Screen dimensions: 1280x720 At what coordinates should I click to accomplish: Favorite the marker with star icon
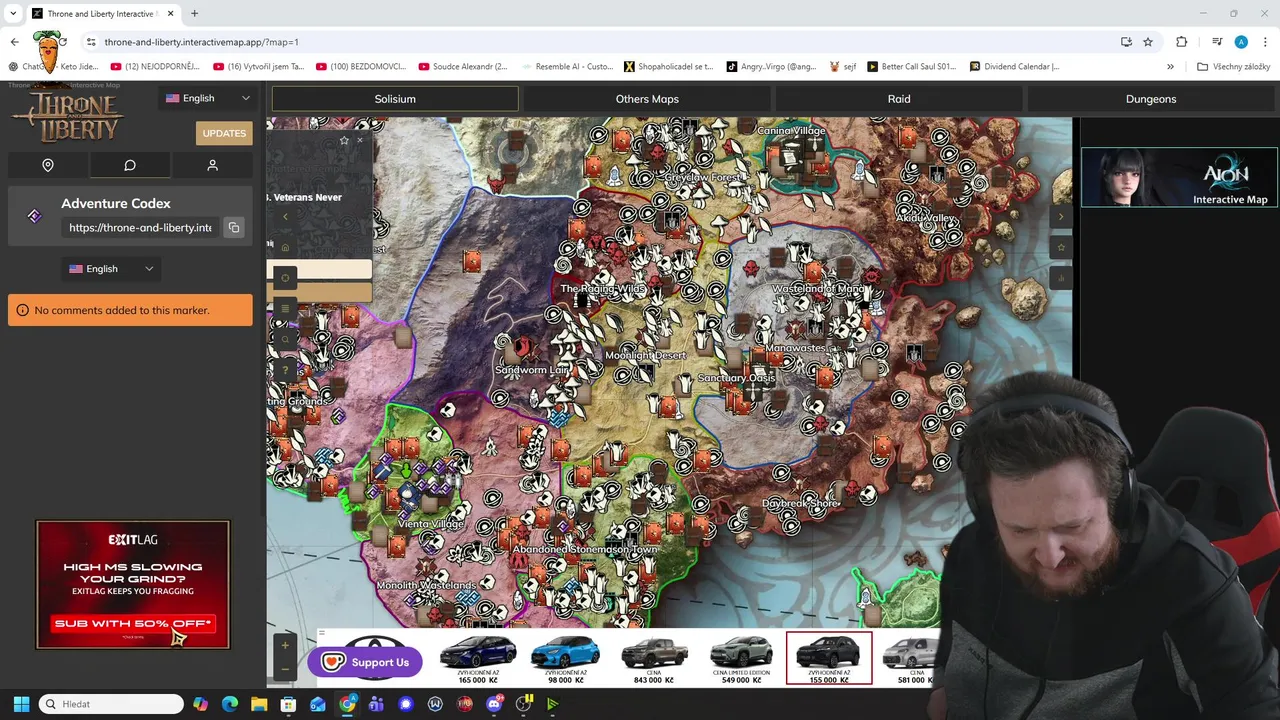(x=344, y=140)
